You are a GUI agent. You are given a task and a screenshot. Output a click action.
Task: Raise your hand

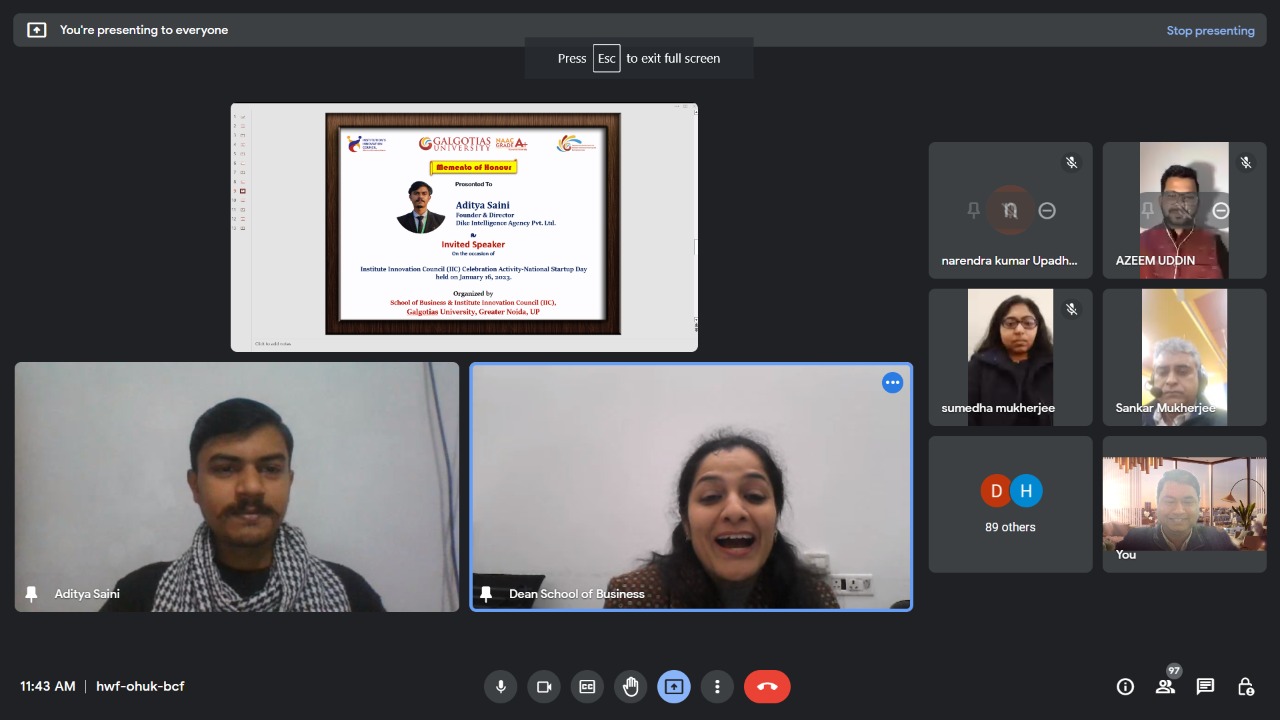[630, 687]
